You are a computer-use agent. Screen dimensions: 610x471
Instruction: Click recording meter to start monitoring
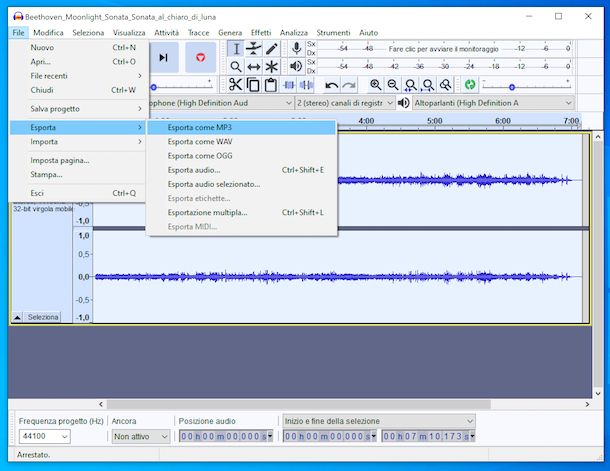[x=443, y=49]
